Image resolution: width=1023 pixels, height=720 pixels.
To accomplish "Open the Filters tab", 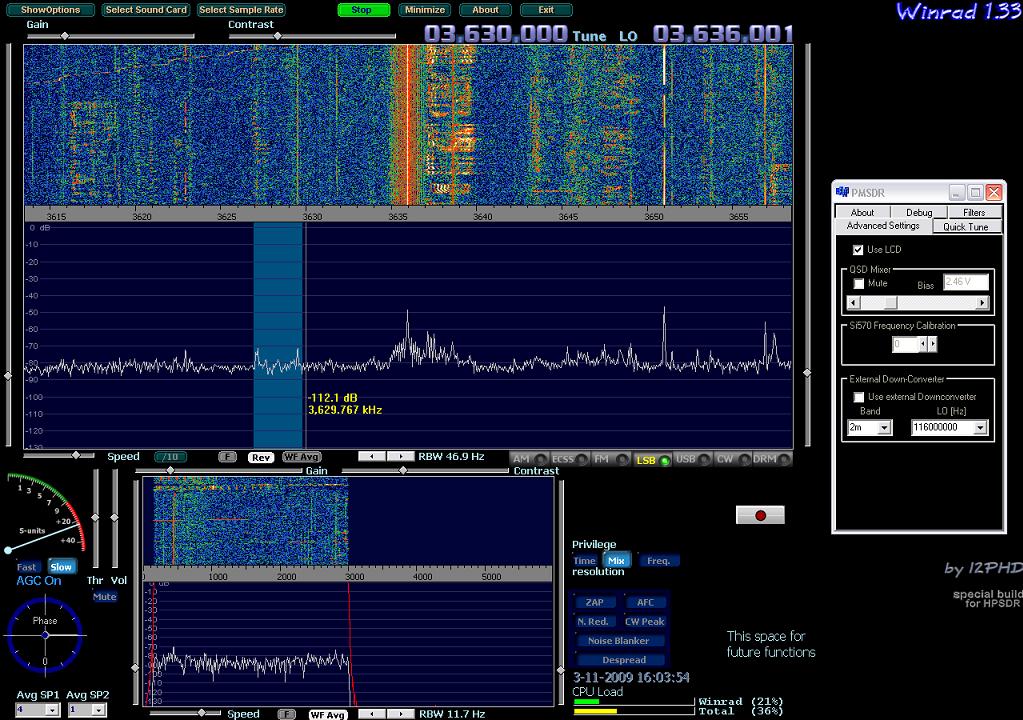I will [974, 212].
